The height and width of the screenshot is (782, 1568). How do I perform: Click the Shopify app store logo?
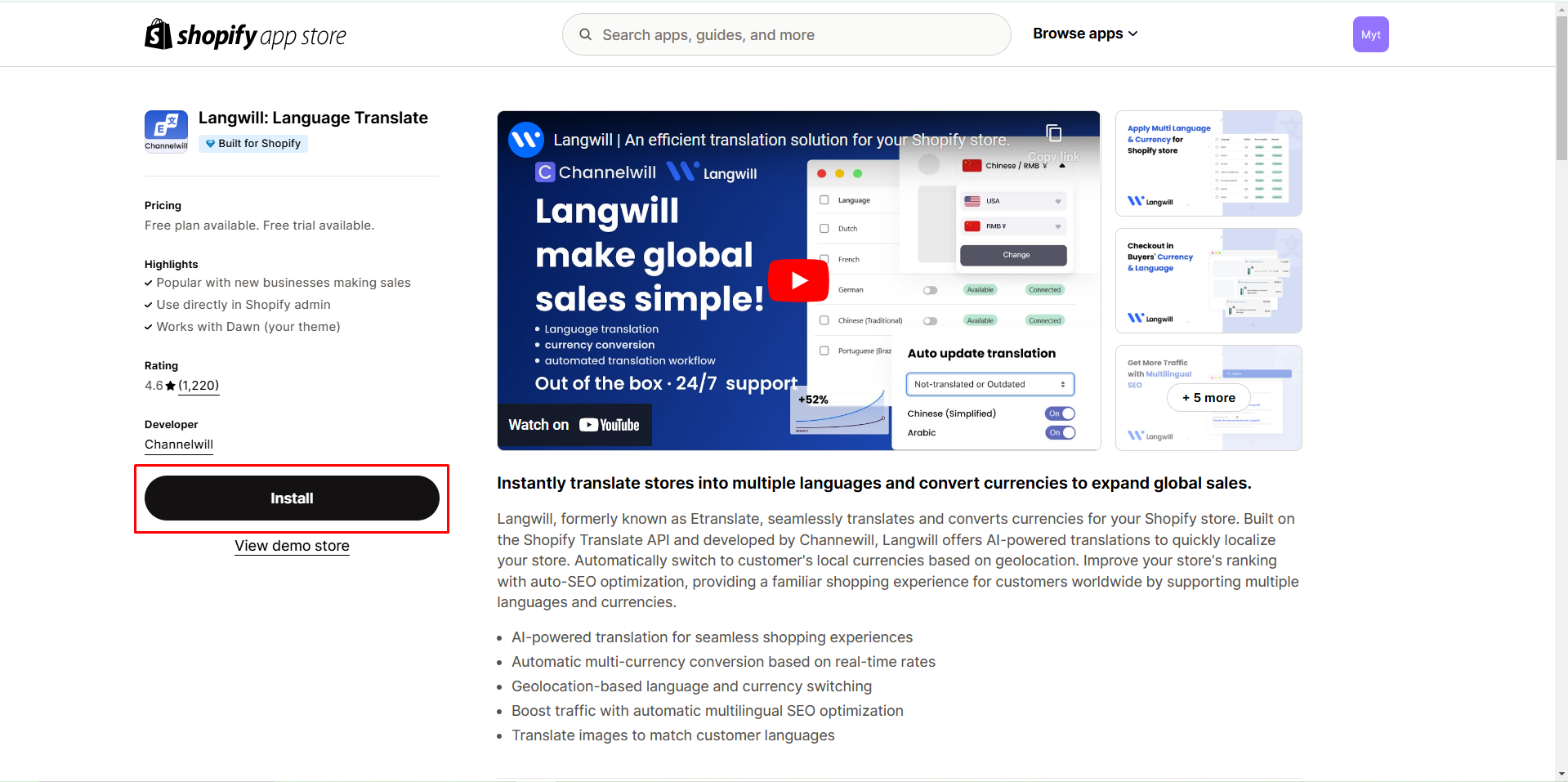(x=244, y=34)
